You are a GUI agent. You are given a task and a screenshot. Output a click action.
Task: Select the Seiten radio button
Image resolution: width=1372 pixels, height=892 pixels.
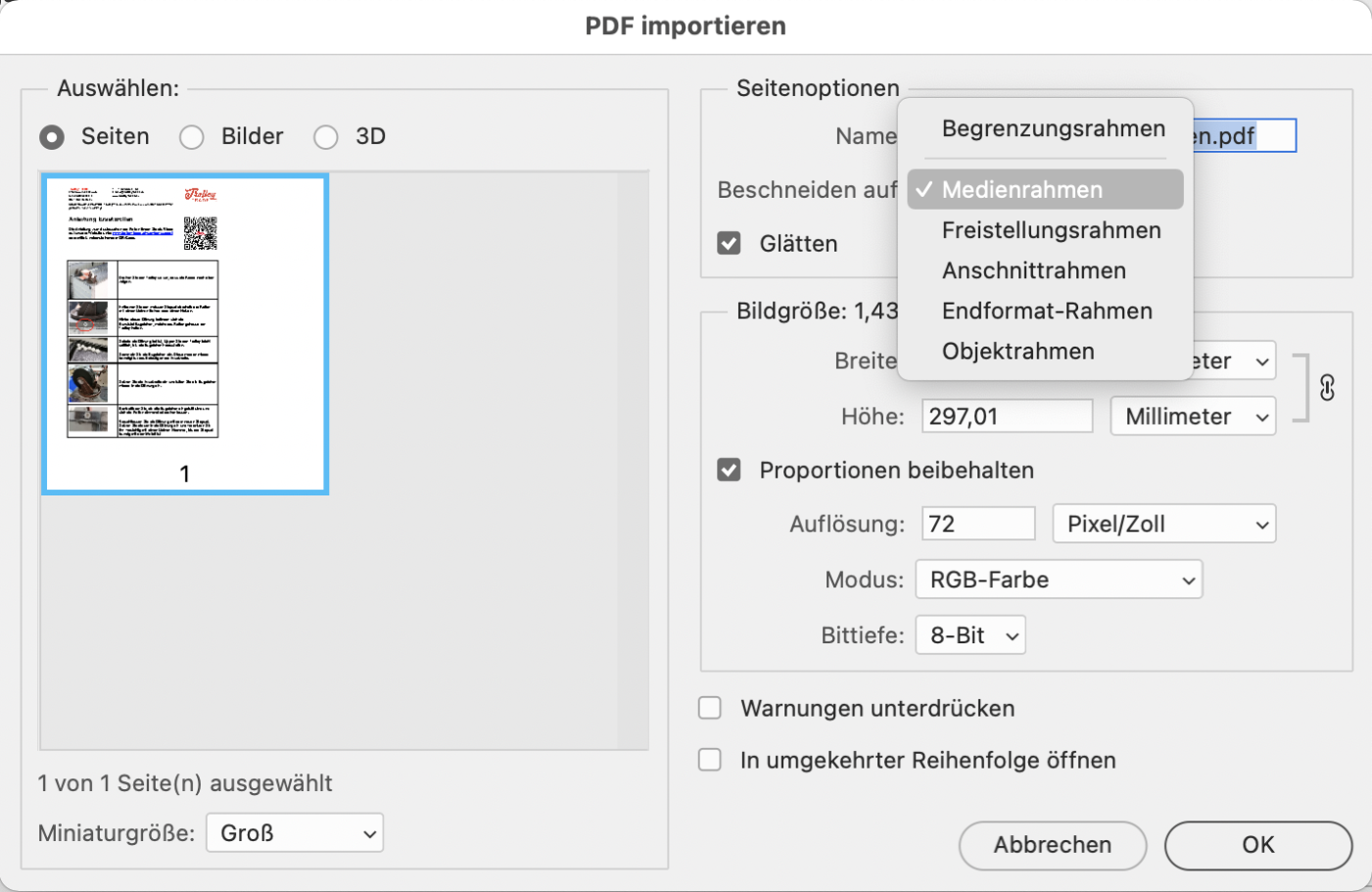pyautogui.click(x=52, y=137)
